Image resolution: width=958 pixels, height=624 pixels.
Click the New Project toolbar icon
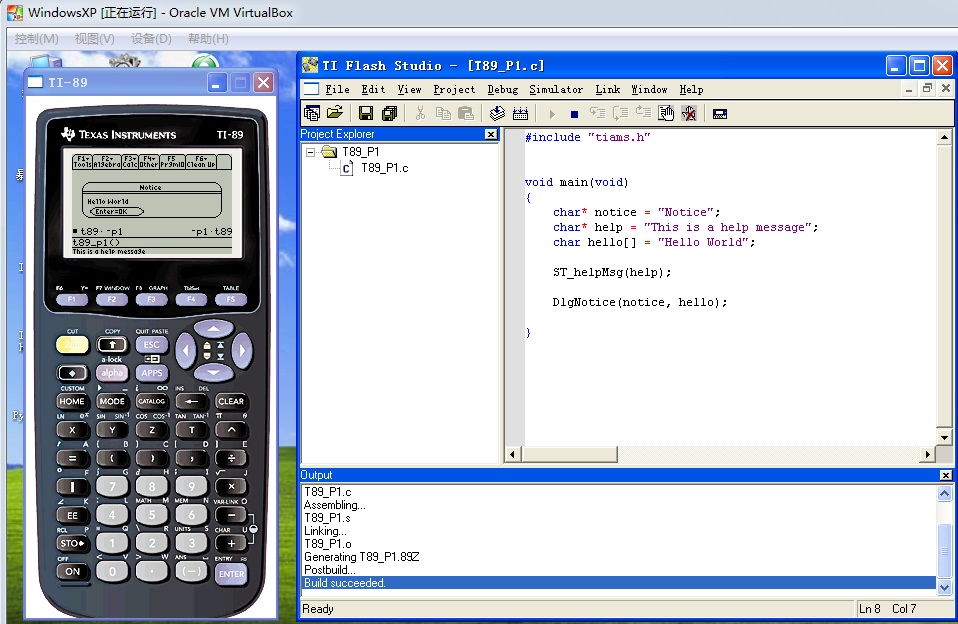312,113
